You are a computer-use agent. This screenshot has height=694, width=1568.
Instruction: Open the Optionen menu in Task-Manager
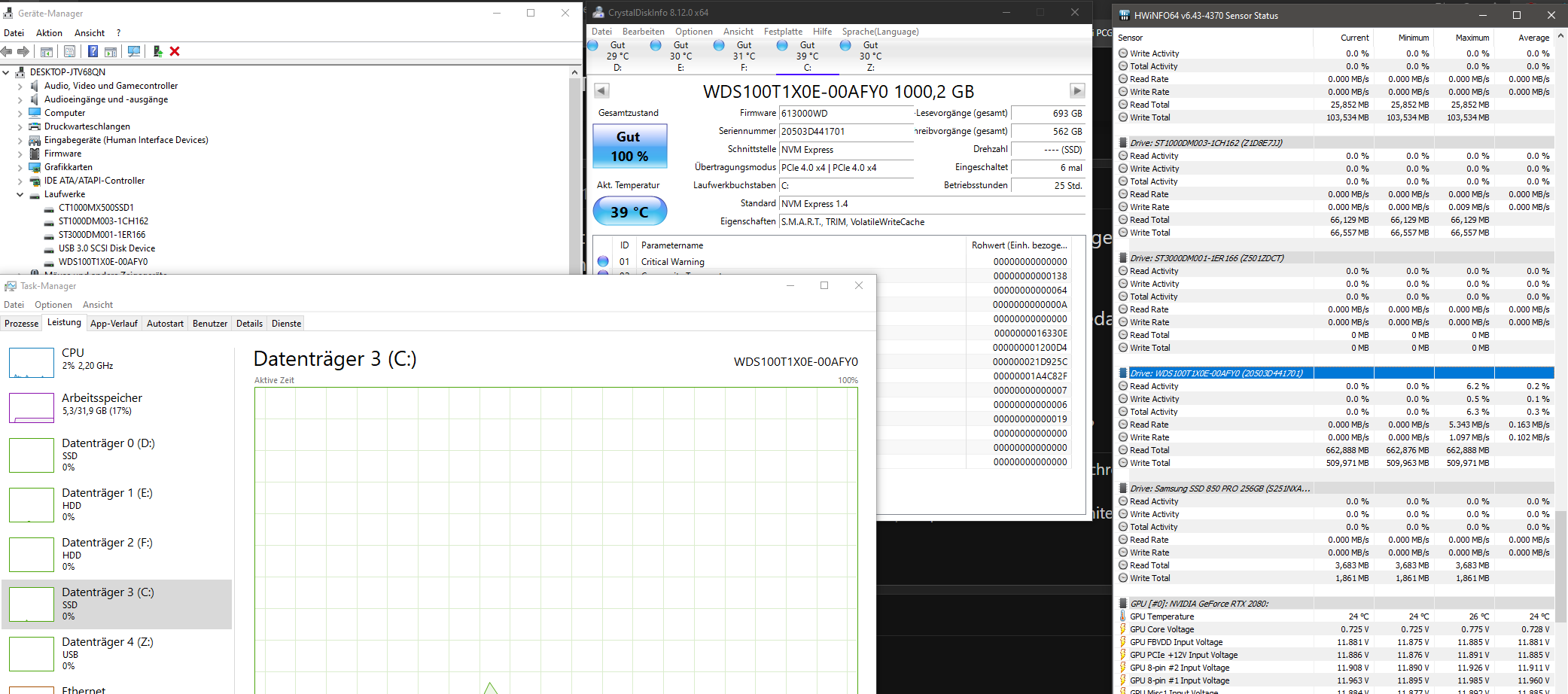pyautogui.click(x=53, y=305)
